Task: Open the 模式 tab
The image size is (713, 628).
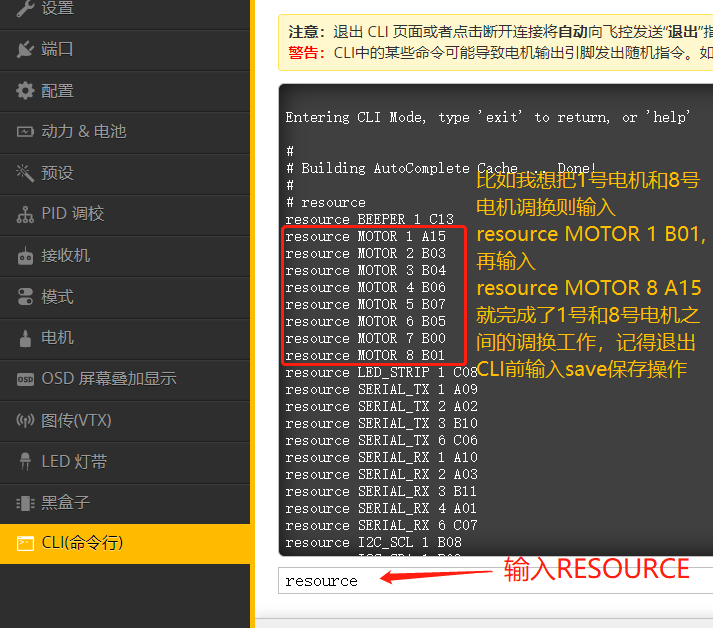Action: 125,298
